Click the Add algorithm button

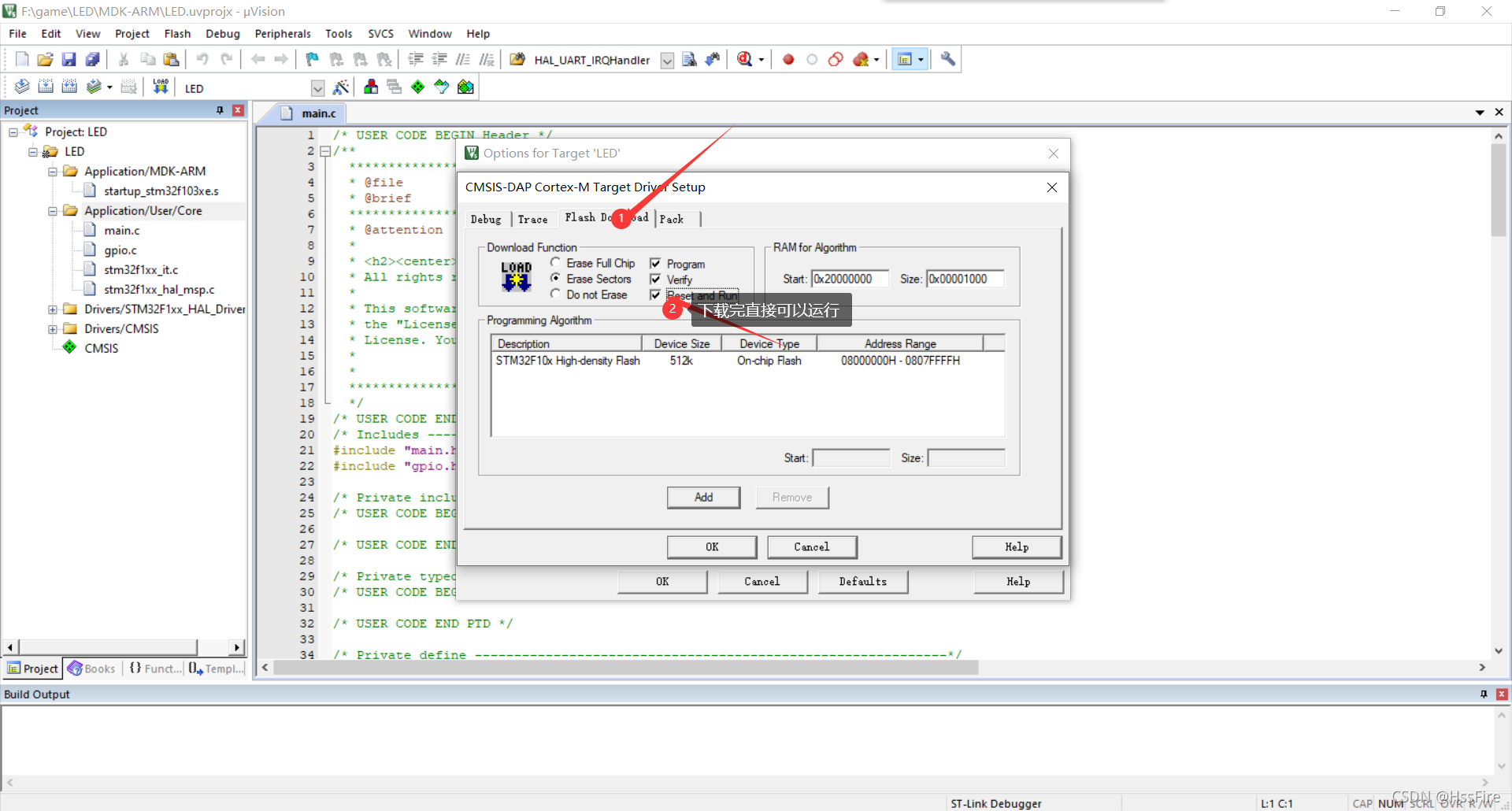(x=703, y=497)
